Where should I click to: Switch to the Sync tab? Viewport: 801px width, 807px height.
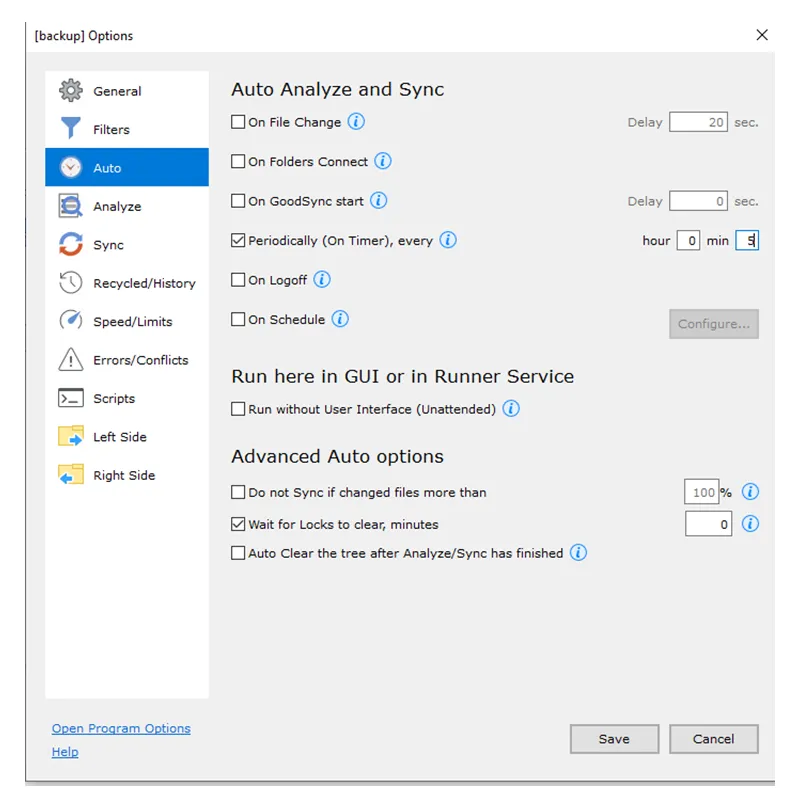click(127, 244)
